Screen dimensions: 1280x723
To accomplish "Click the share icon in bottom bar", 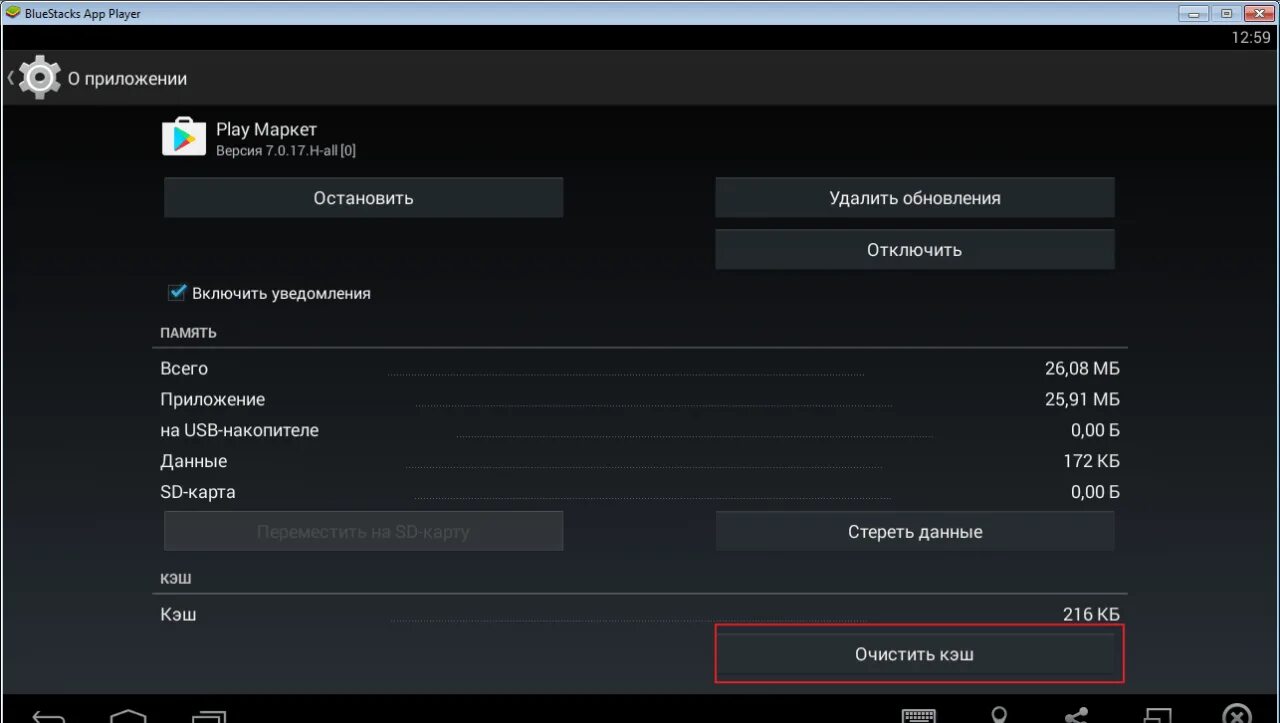I will pos(1077,715).
